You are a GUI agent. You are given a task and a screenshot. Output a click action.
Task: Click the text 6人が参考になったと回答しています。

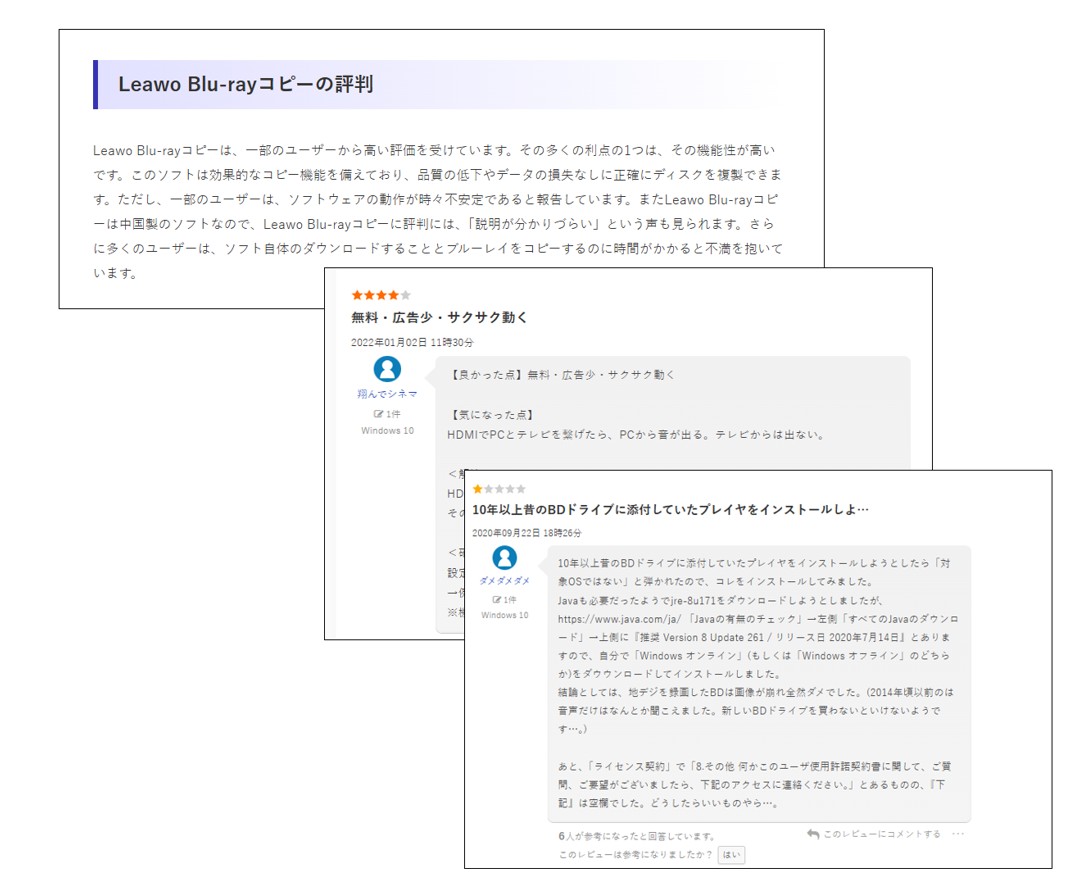(637, 836)
